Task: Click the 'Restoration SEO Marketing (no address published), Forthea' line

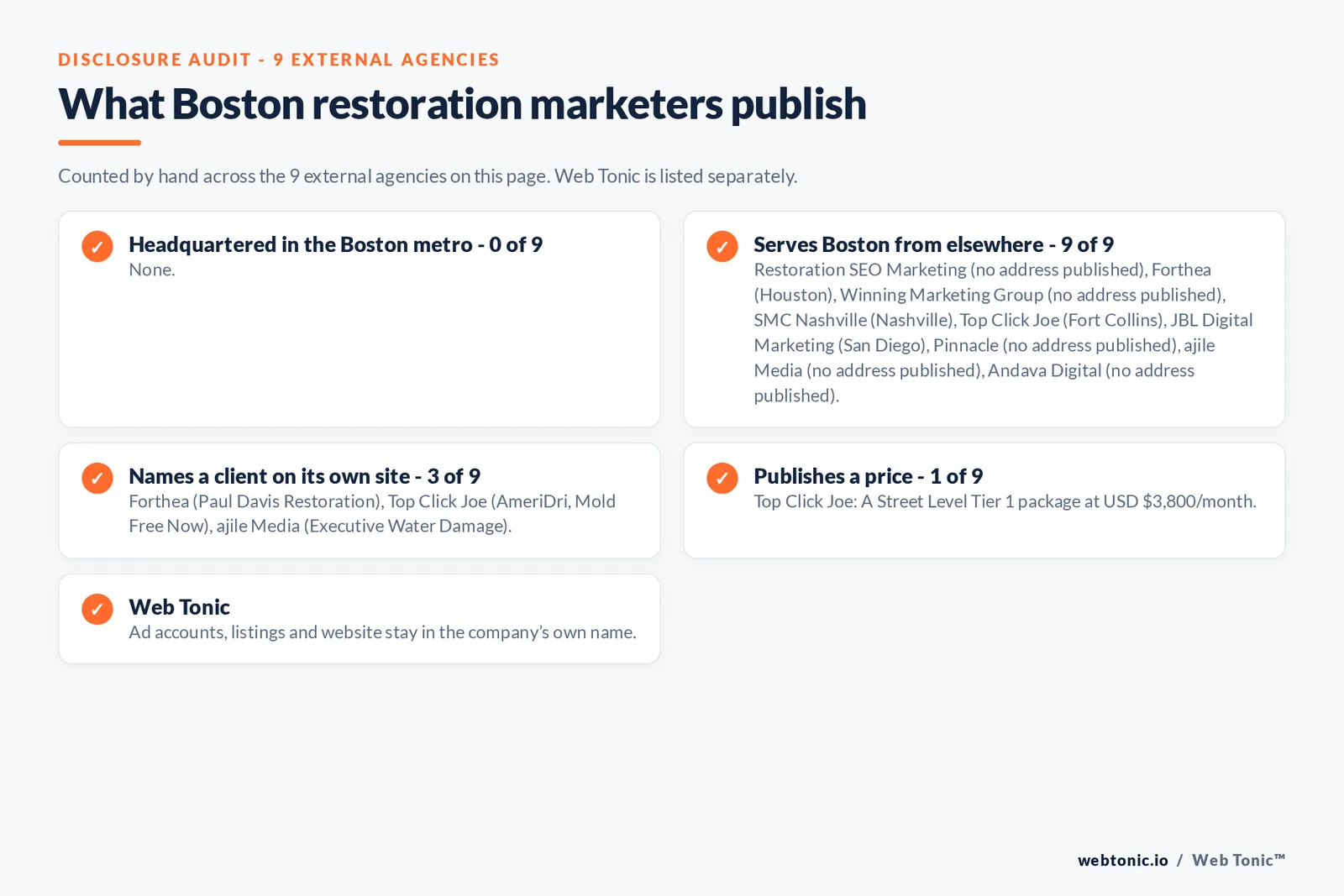Action: (x=982, y=270)
